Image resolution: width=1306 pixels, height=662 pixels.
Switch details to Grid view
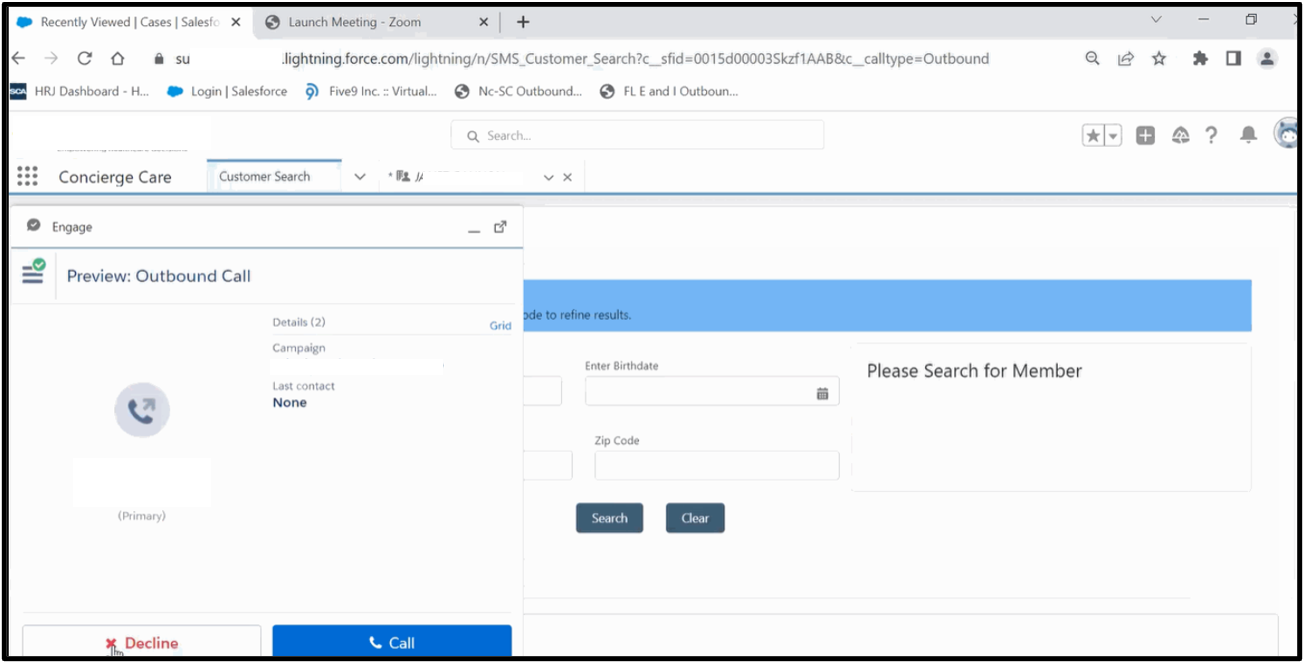500,325
